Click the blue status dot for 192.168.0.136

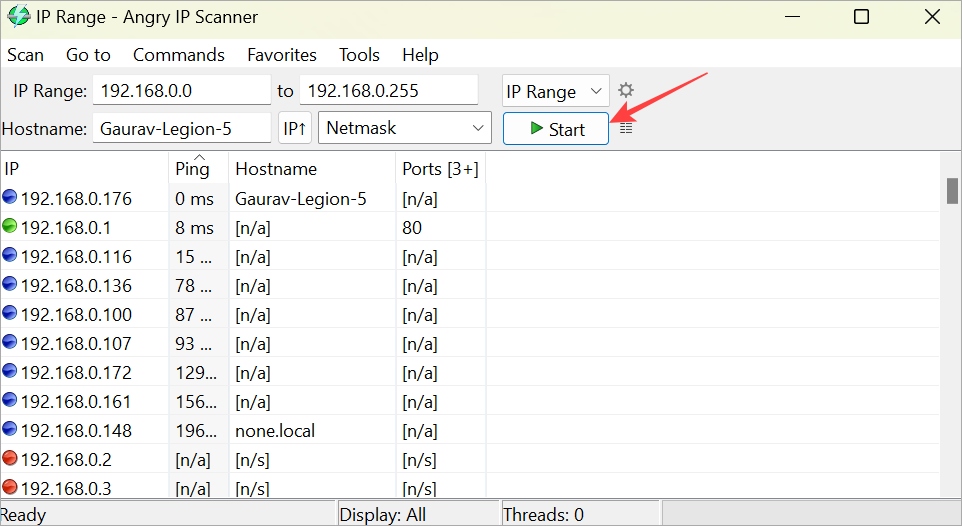click(10, 284)
